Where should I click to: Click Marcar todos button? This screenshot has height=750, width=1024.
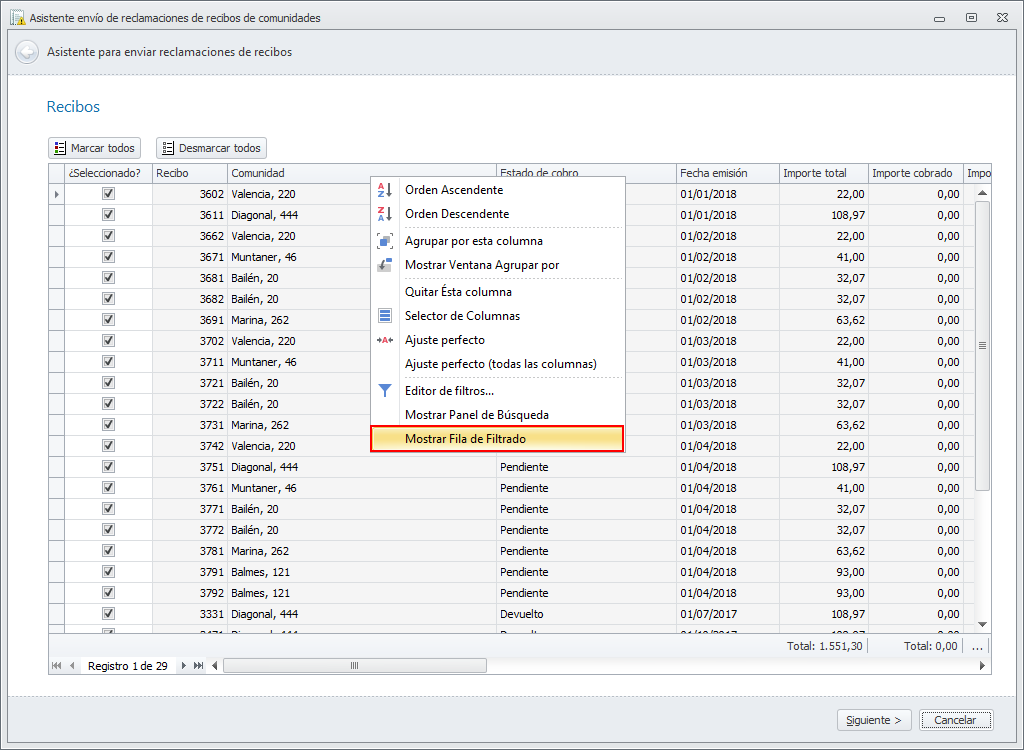(x=95, y=148)
